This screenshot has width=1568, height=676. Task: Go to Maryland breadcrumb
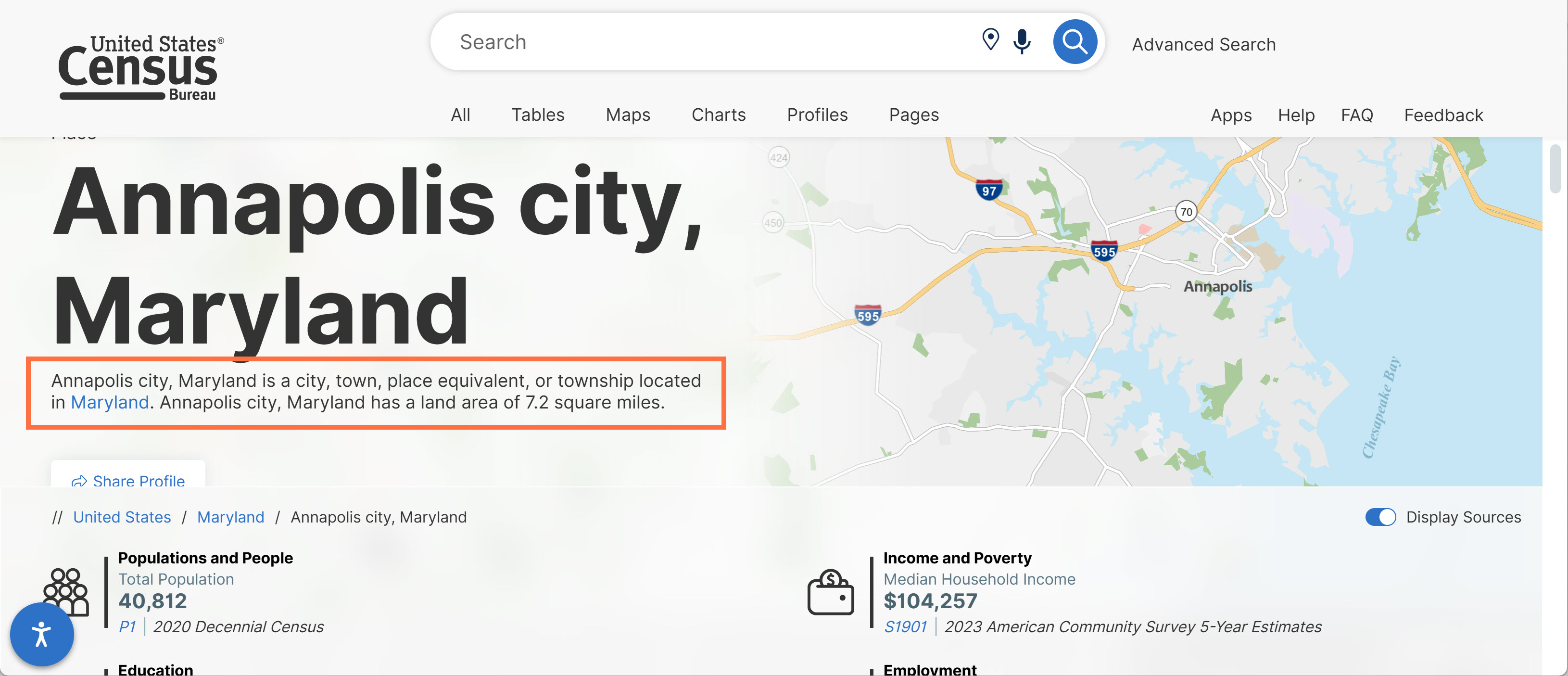[x=230, y=517]
